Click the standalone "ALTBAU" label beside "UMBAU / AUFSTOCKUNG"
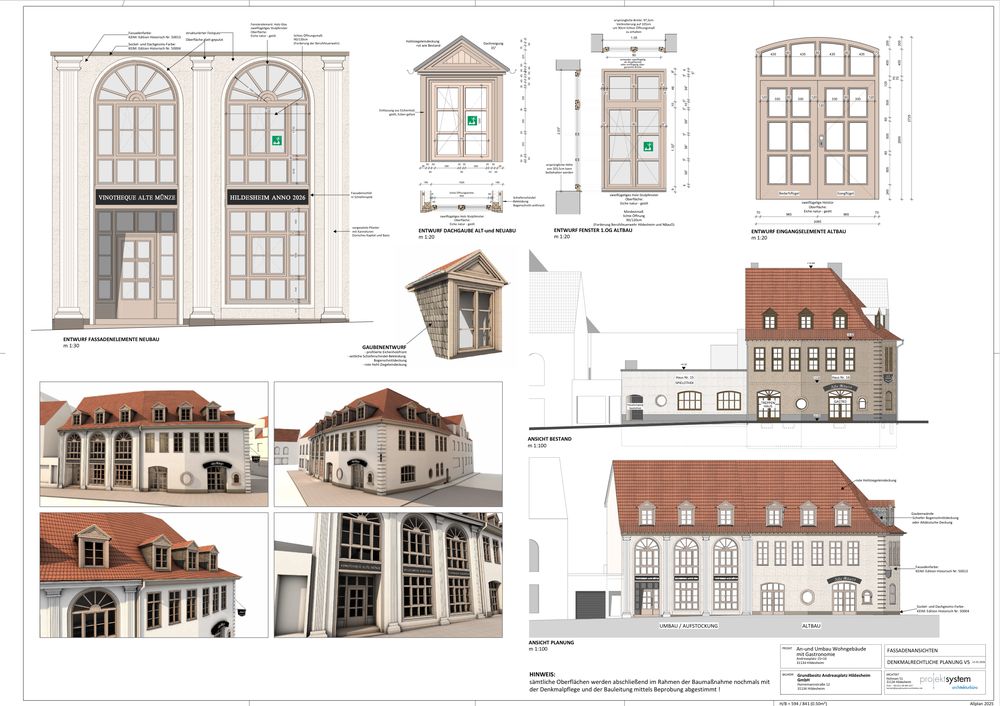Screen dimensions: 1000x706 pyautogui.click(x=811, y=626)
